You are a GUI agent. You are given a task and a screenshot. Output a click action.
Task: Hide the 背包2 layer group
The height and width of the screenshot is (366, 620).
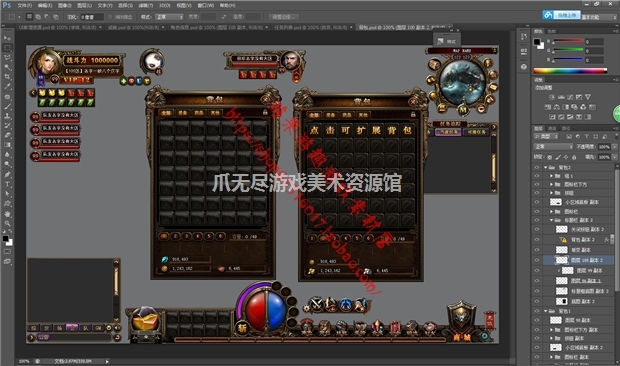pos(537,168)
